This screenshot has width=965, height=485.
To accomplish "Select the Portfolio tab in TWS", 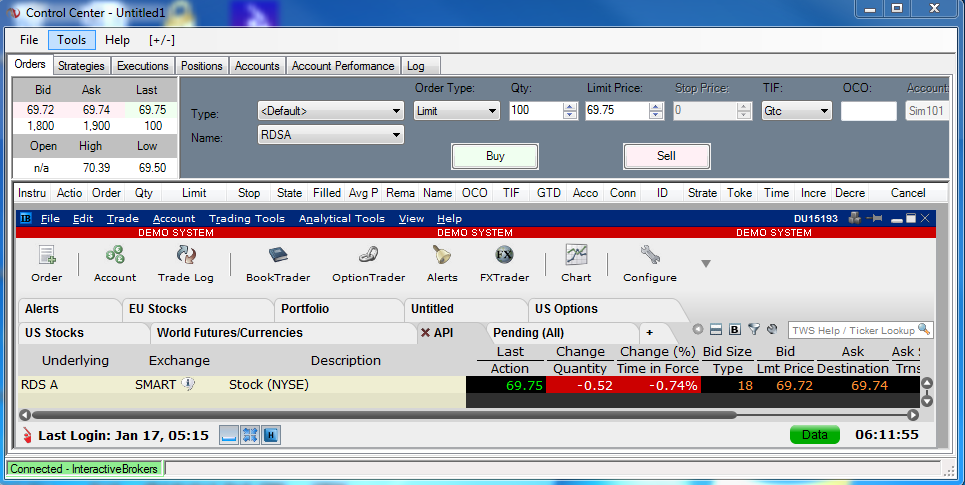I will click(x=338, y=309).
